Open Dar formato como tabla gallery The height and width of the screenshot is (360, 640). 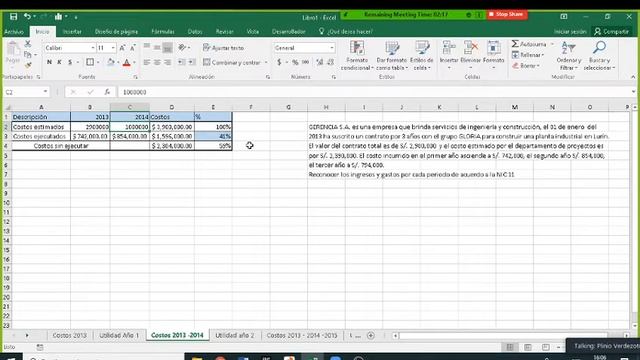click(x=392, y=56)
